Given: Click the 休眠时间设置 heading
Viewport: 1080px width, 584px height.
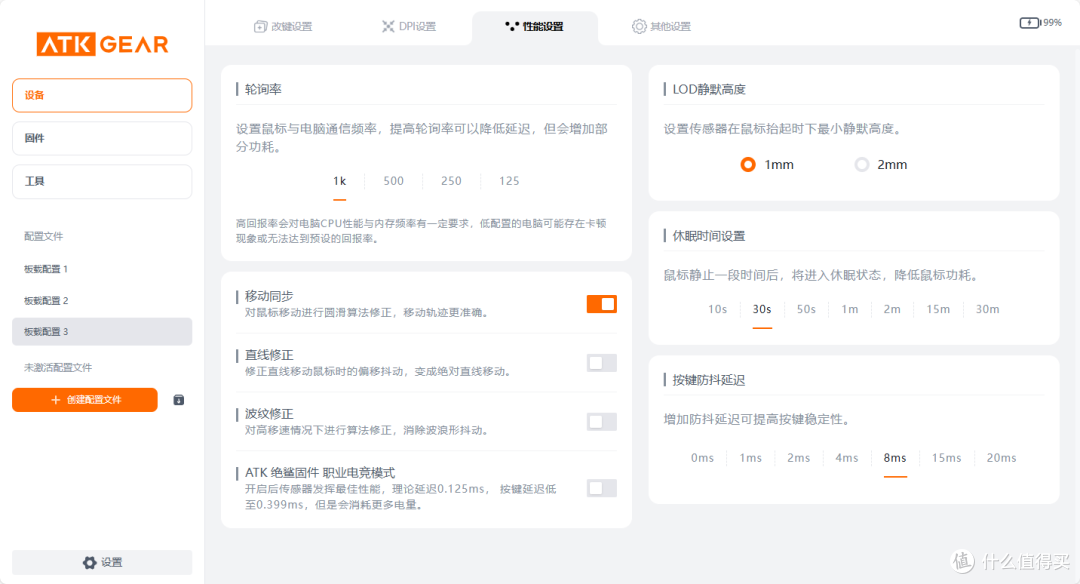Looking at the screenshot, I should click(709, 236).
